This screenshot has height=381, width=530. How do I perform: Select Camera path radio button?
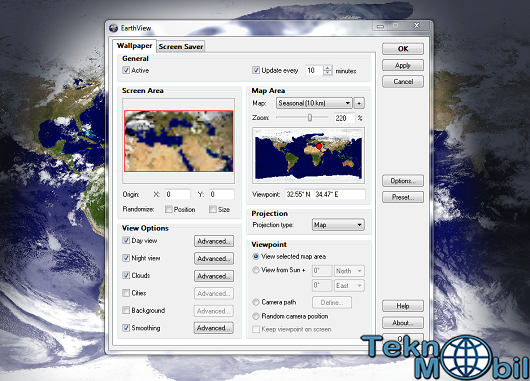(x=256, y=302)
